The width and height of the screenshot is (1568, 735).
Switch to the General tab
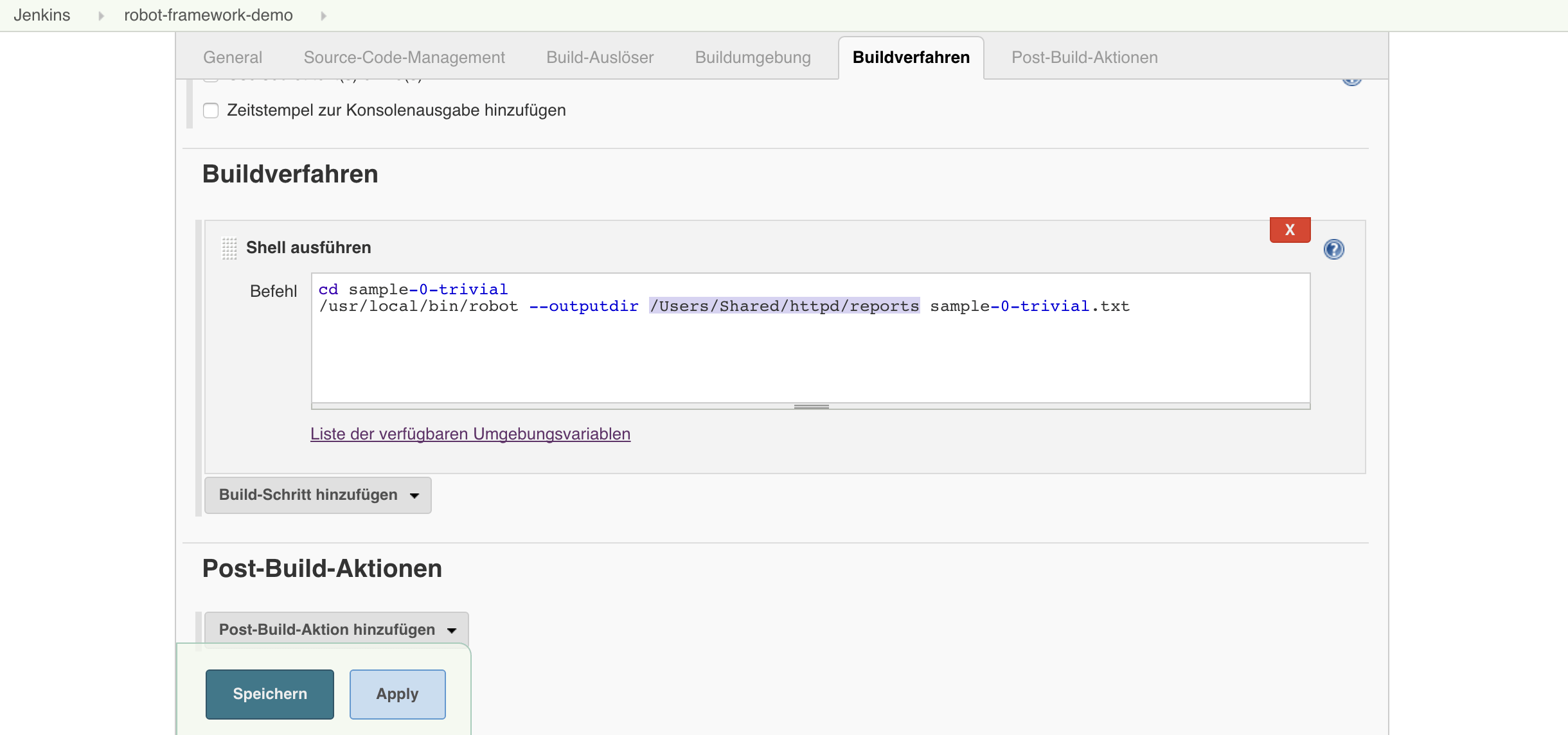(233, 58)
